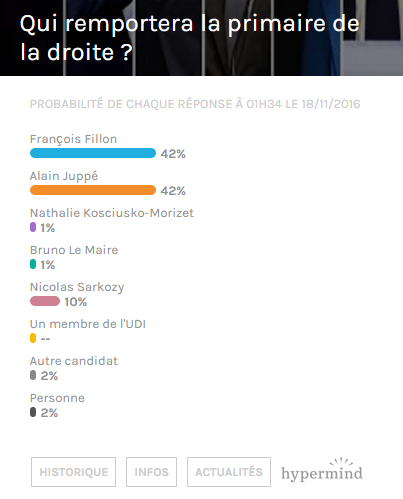Select the François Fillon label
Screen dimensions: 403x499
pyautogui.click(x=73, y=139)
